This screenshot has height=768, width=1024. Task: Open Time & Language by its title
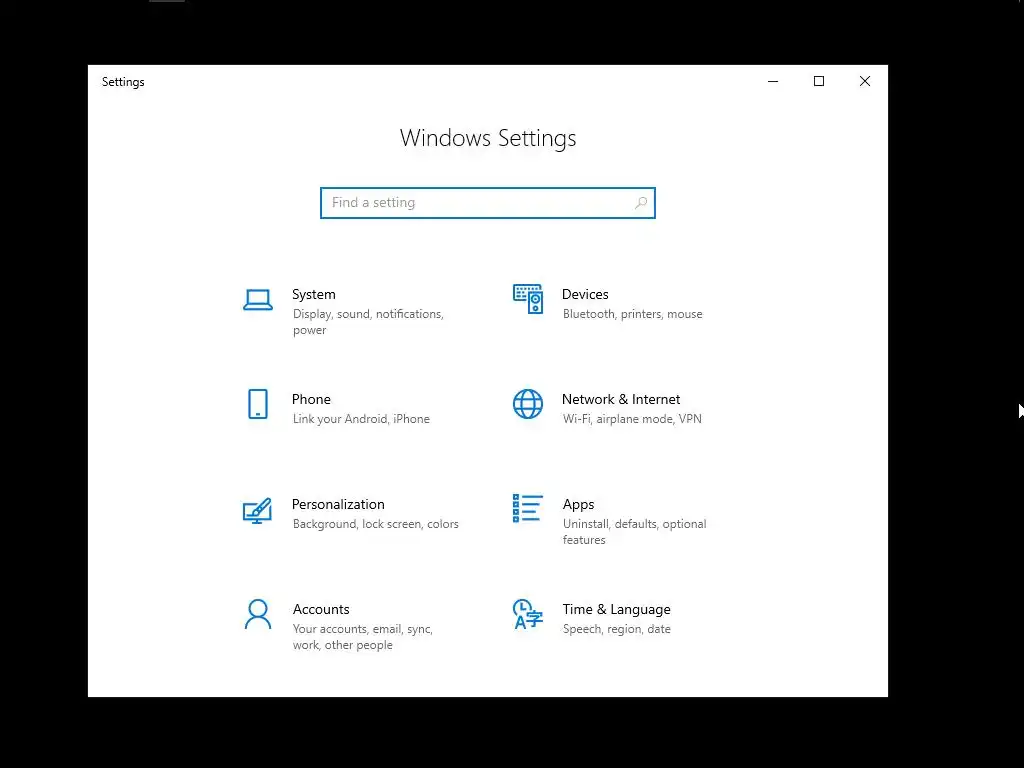[616, 609]
